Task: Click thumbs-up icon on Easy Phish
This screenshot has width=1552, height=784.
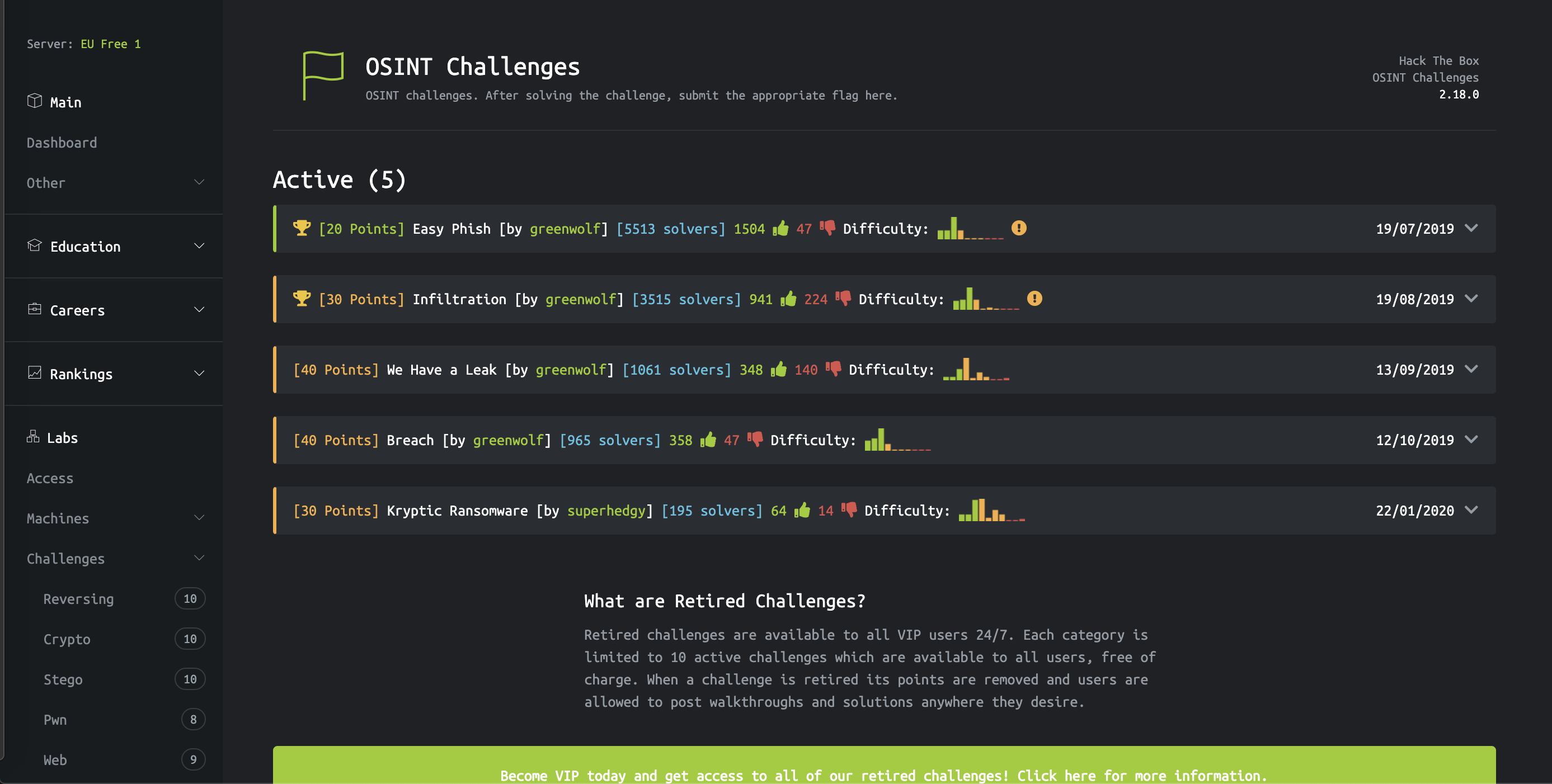Action: point(781,228)
